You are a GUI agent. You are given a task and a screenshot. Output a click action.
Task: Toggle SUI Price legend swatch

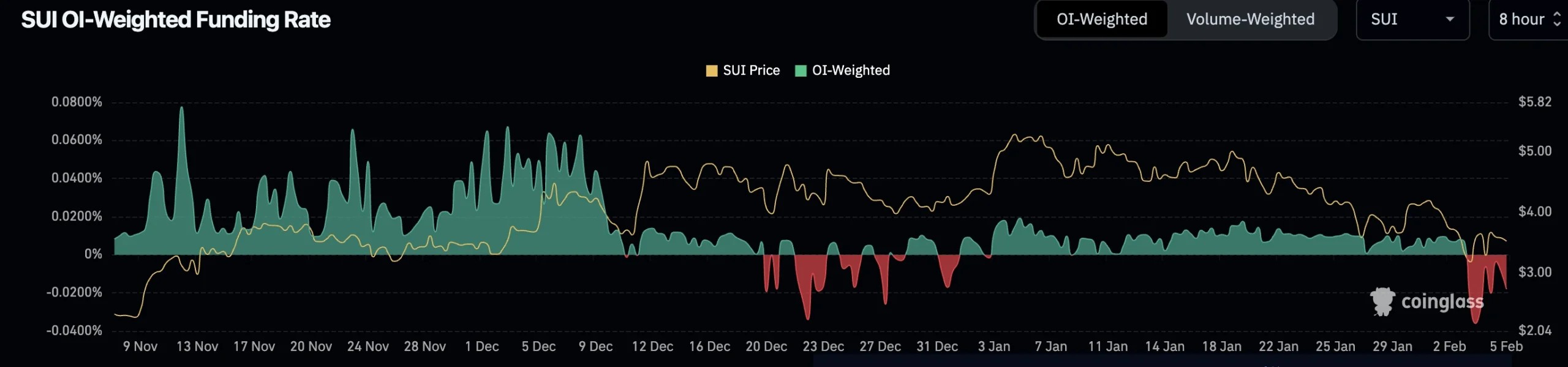[x=711, y=71]
